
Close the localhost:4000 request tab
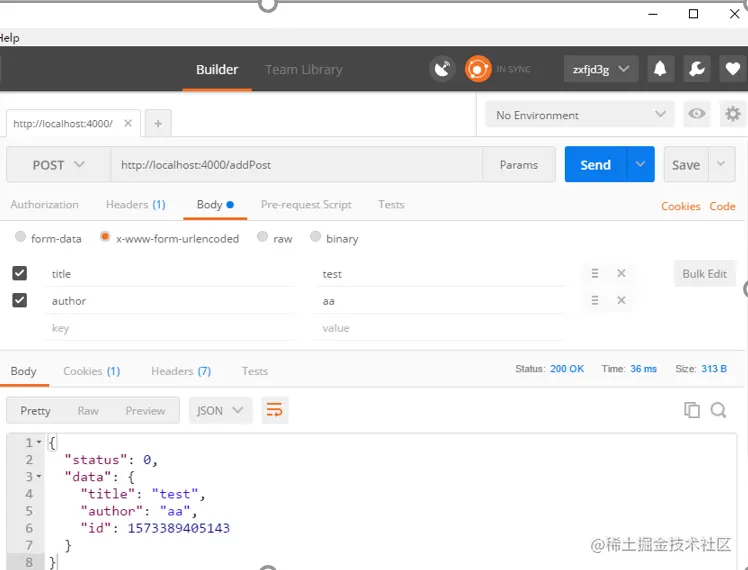tap(128, 124)
